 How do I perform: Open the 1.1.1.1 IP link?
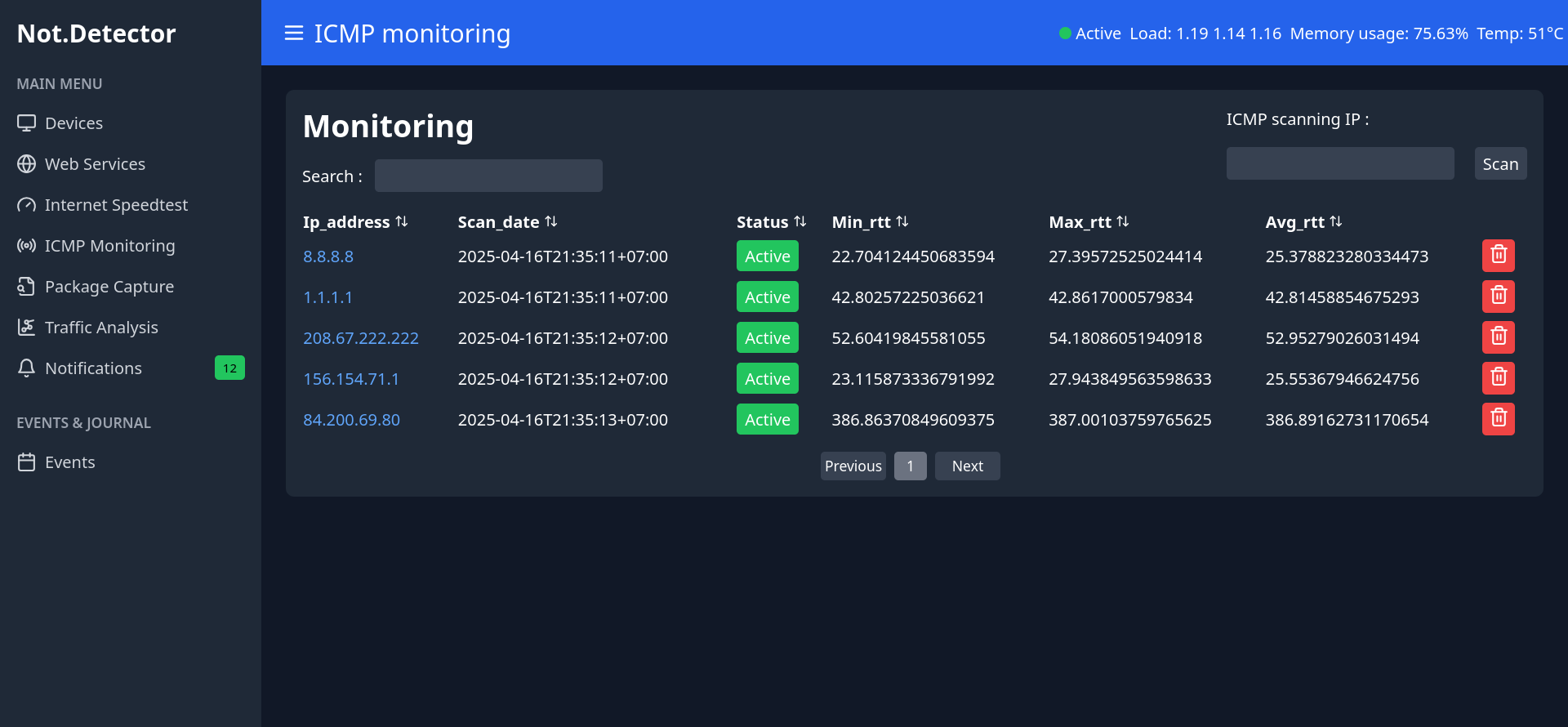tap(327, 297)
